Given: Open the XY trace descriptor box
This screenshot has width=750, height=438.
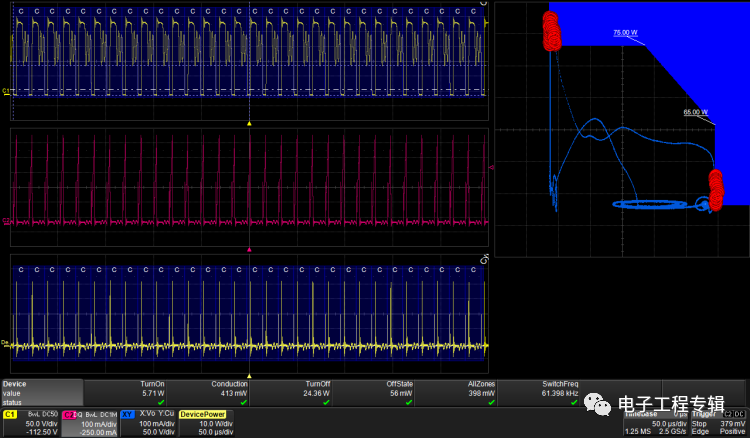Looking at the screenshot, I should pos(148,423).
